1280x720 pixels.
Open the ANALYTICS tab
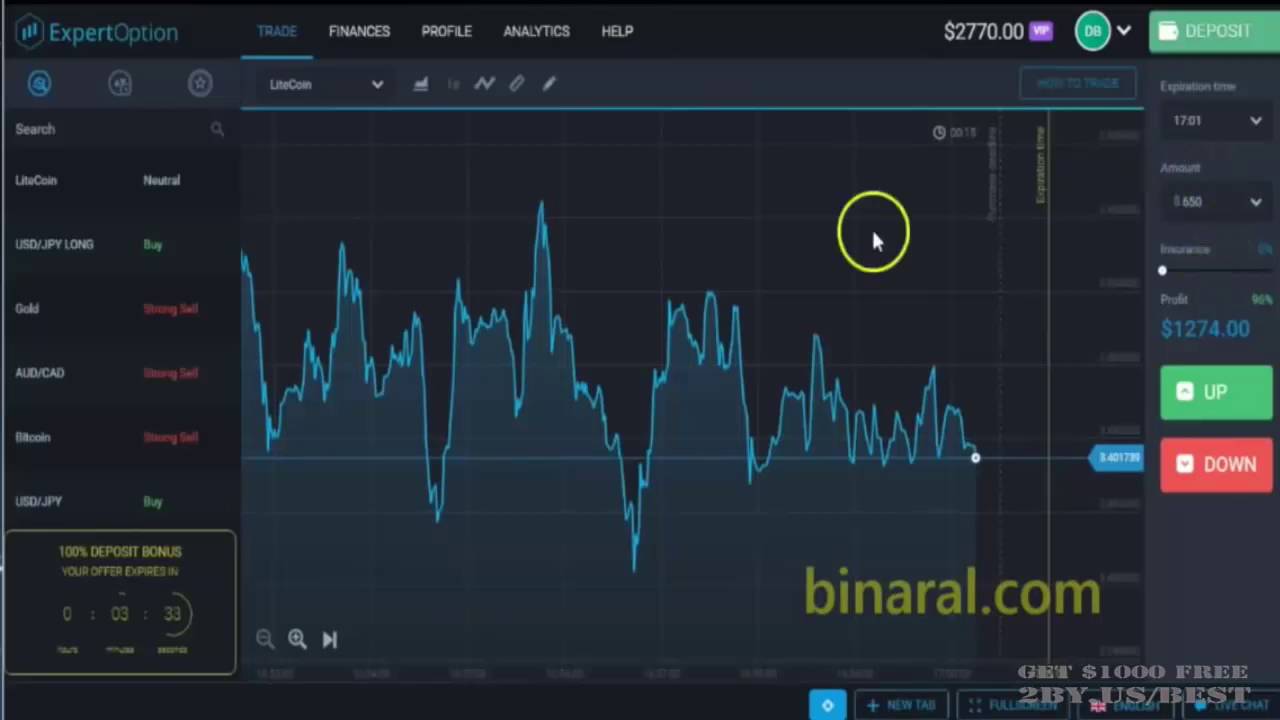coord(536,31)
